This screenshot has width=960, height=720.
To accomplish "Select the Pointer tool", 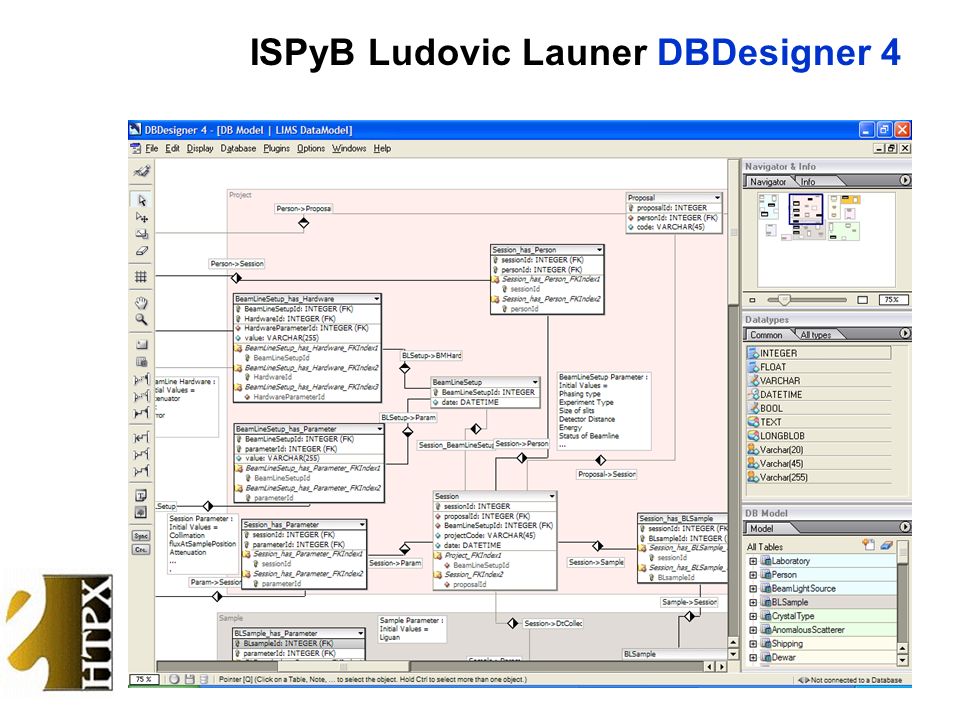I will [141, 200].
